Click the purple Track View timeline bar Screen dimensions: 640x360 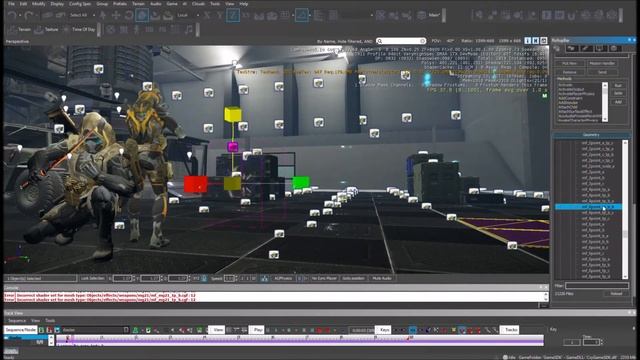[x=300, y=340]
